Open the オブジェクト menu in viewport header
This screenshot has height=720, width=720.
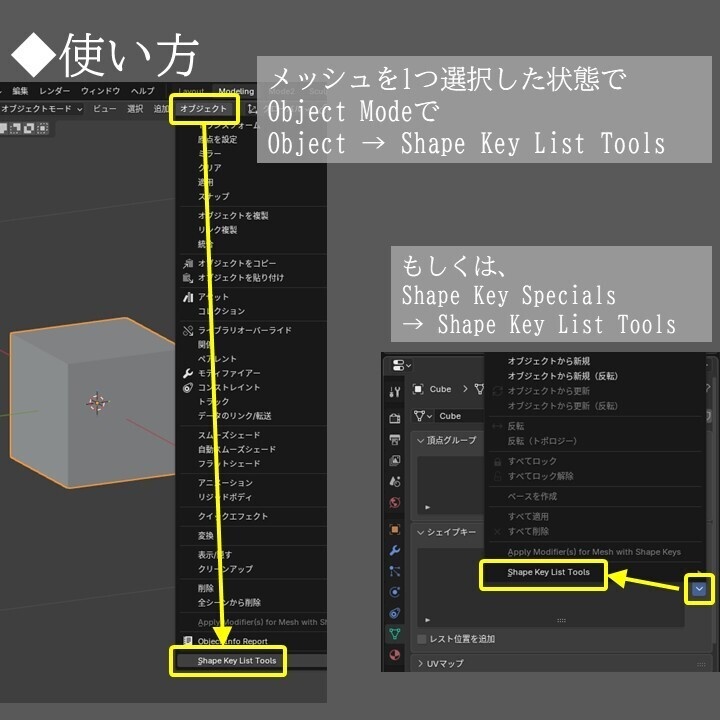(203, 109)
